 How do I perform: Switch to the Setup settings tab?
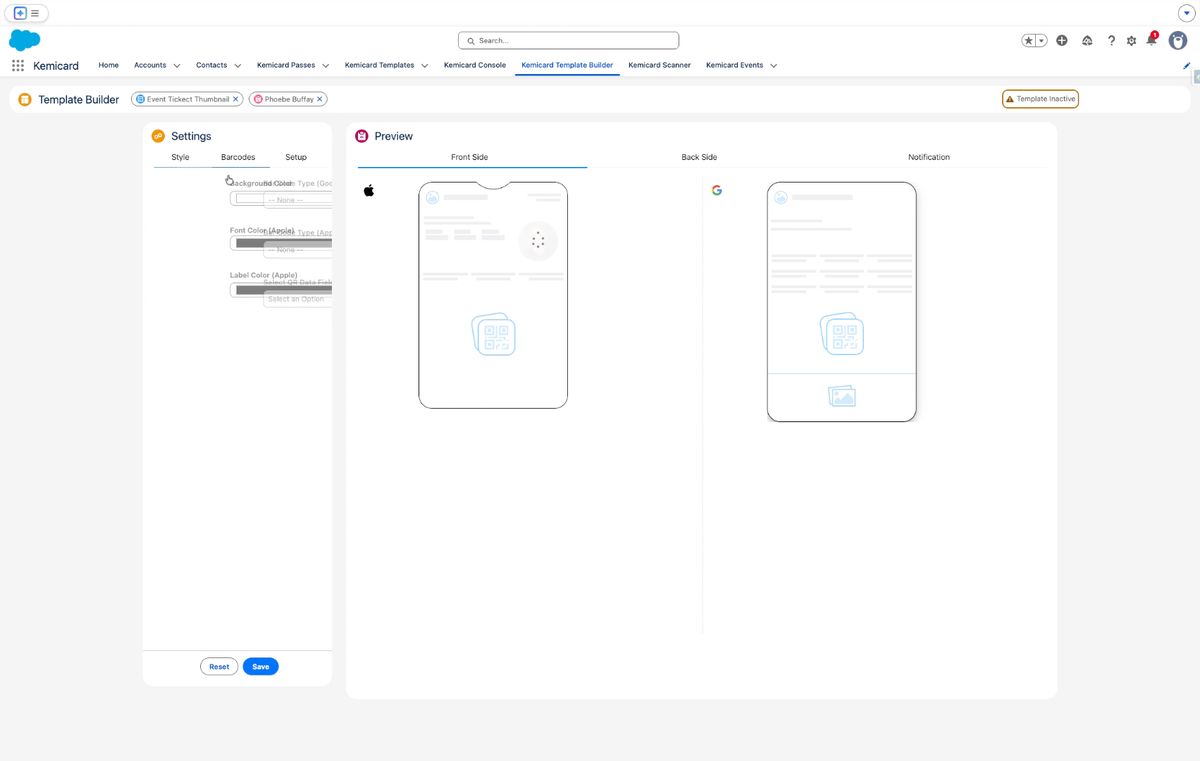296,157
